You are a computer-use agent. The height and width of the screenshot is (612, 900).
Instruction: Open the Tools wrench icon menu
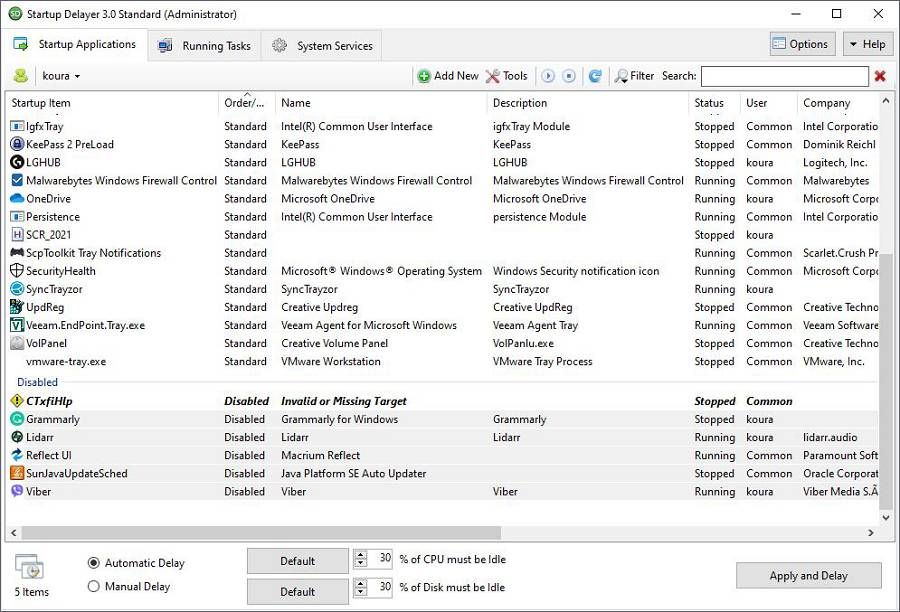click(x=492, y=75)
